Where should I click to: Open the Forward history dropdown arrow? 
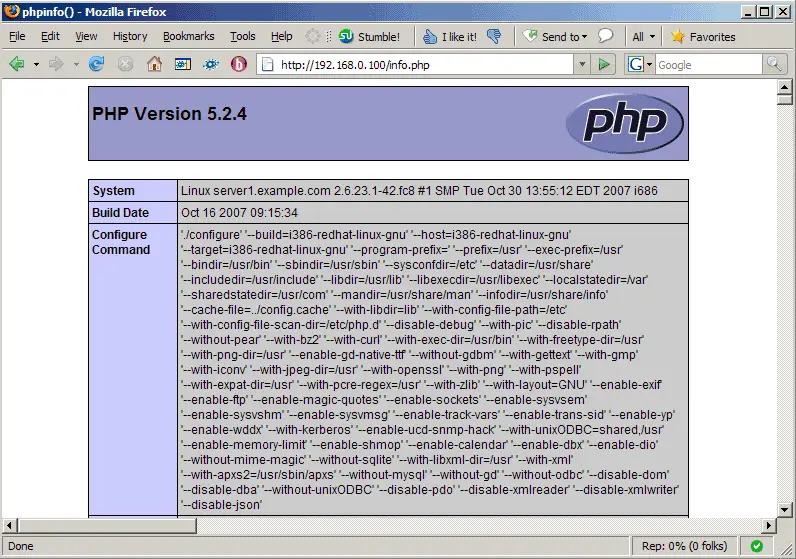pos(76,64)
